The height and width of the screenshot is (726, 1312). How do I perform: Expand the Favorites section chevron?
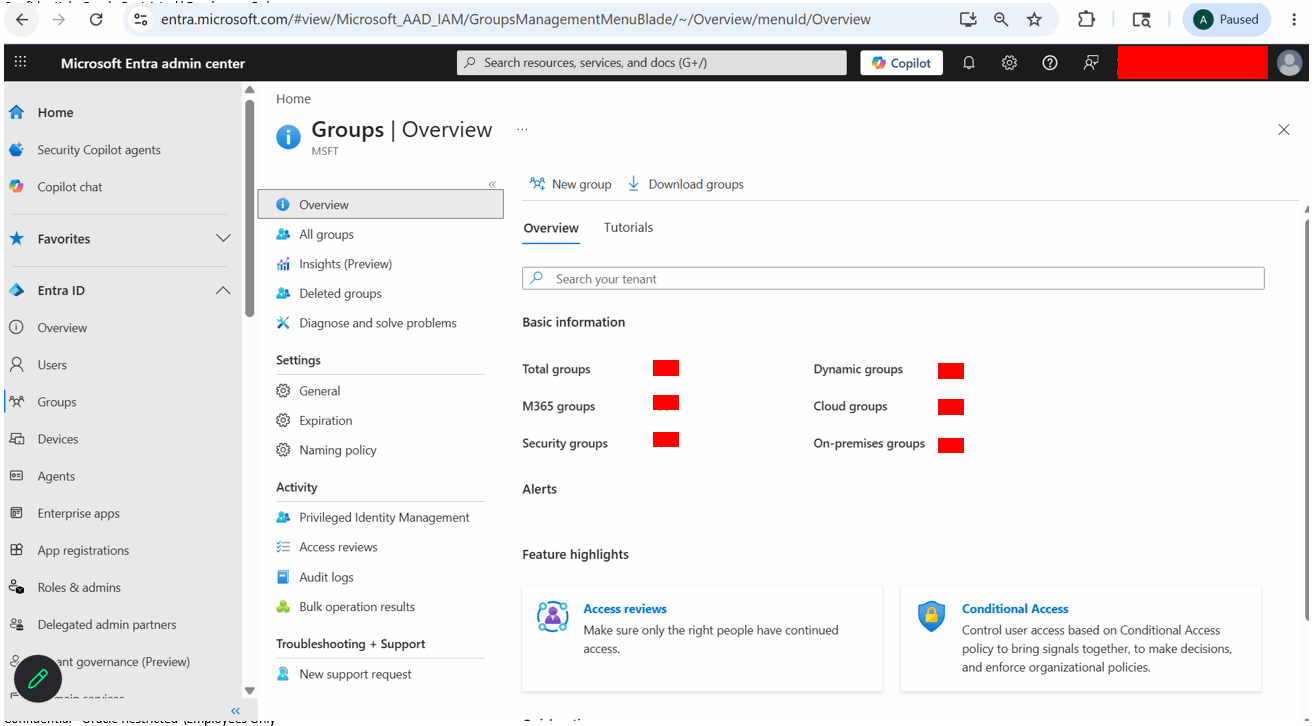223,239
